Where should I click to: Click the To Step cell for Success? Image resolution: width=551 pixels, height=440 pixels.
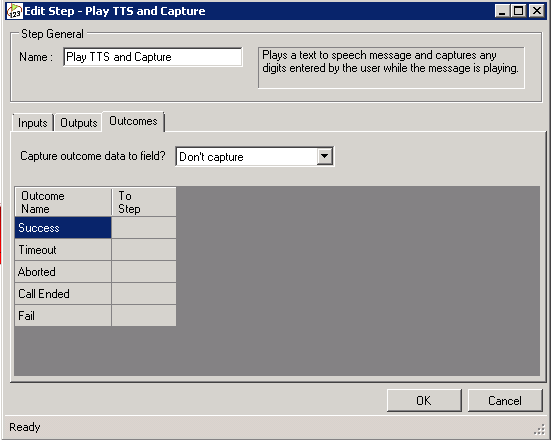(x=144, y=228)
